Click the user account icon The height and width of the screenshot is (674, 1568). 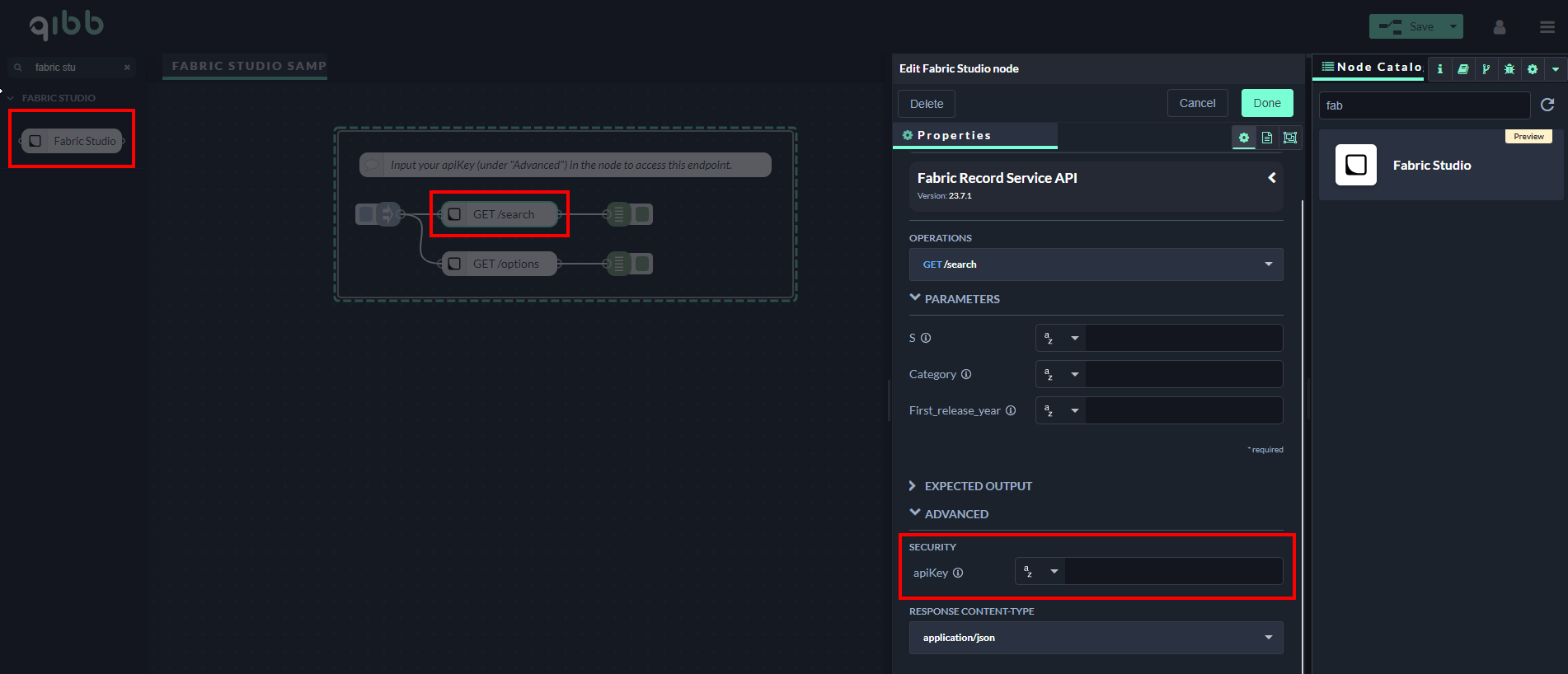point(1500,27)
